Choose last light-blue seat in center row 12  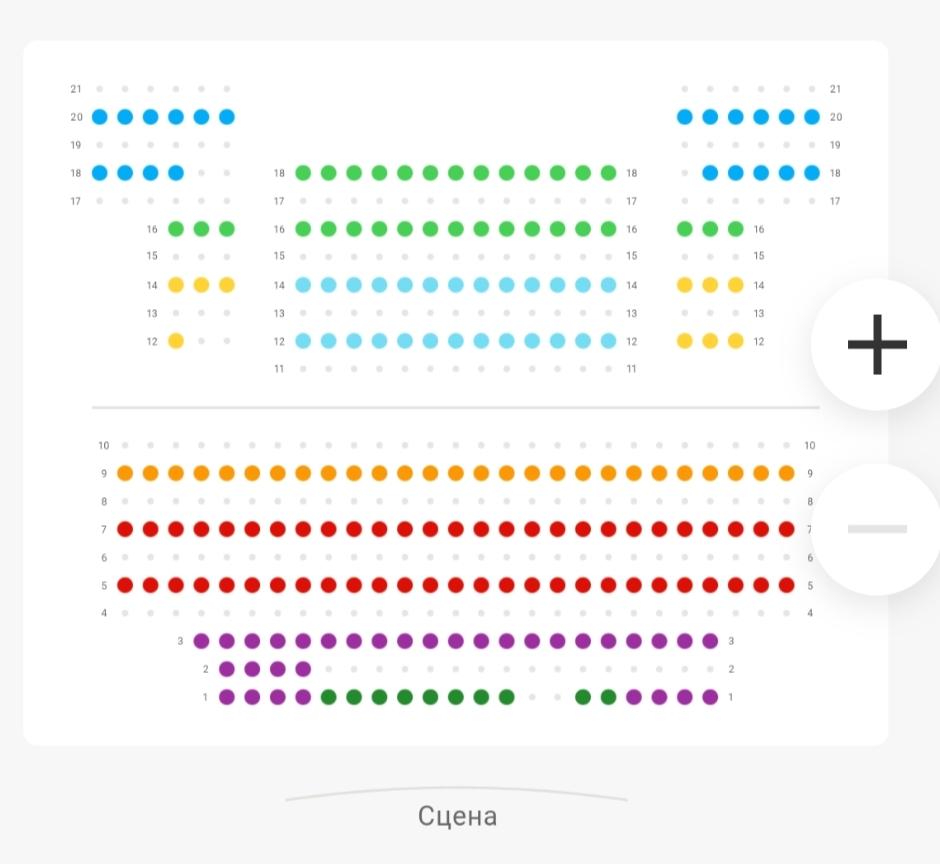point(608,341)
